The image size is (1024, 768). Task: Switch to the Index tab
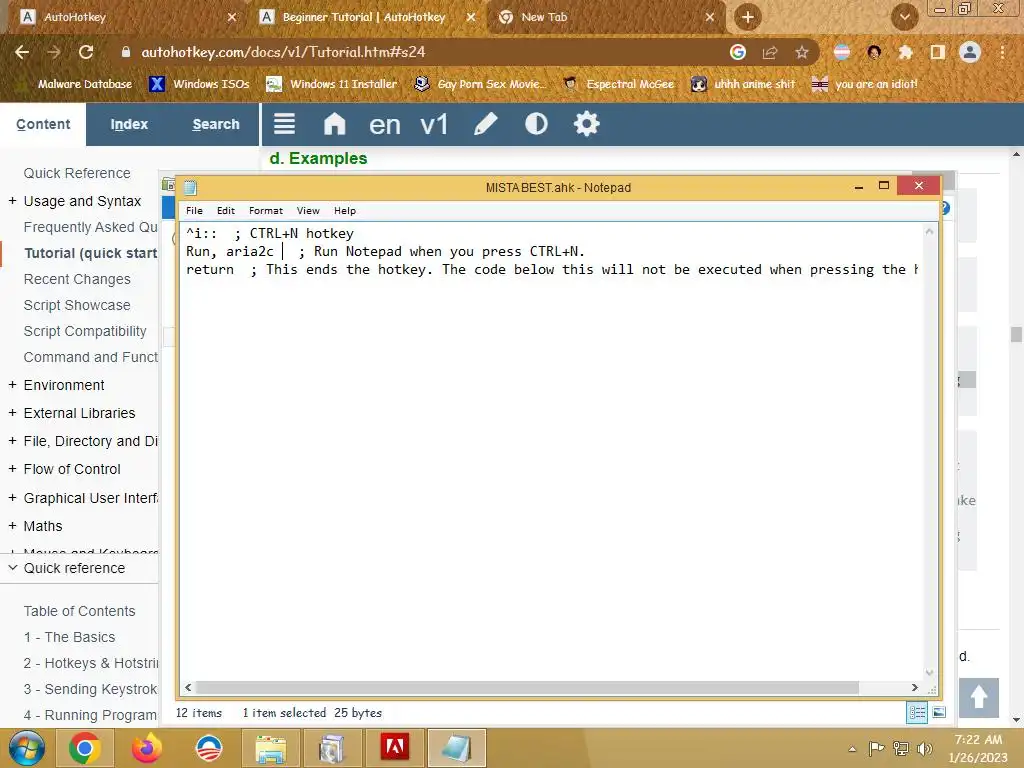129,124
